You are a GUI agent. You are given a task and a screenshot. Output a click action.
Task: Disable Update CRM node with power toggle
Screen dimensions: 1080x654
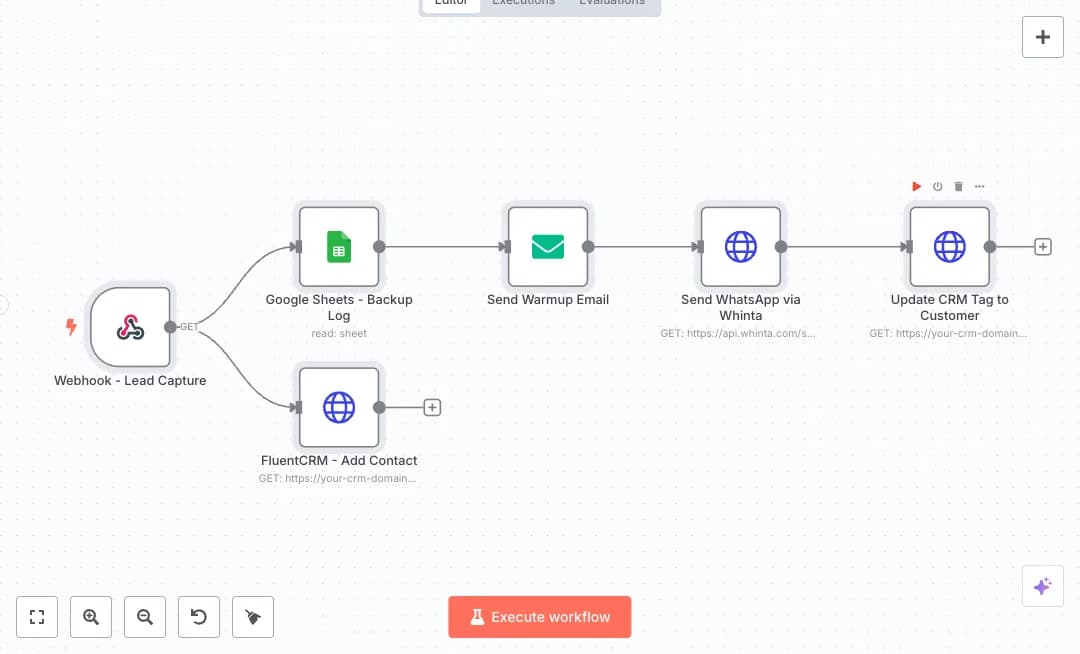tap(937, 186)
